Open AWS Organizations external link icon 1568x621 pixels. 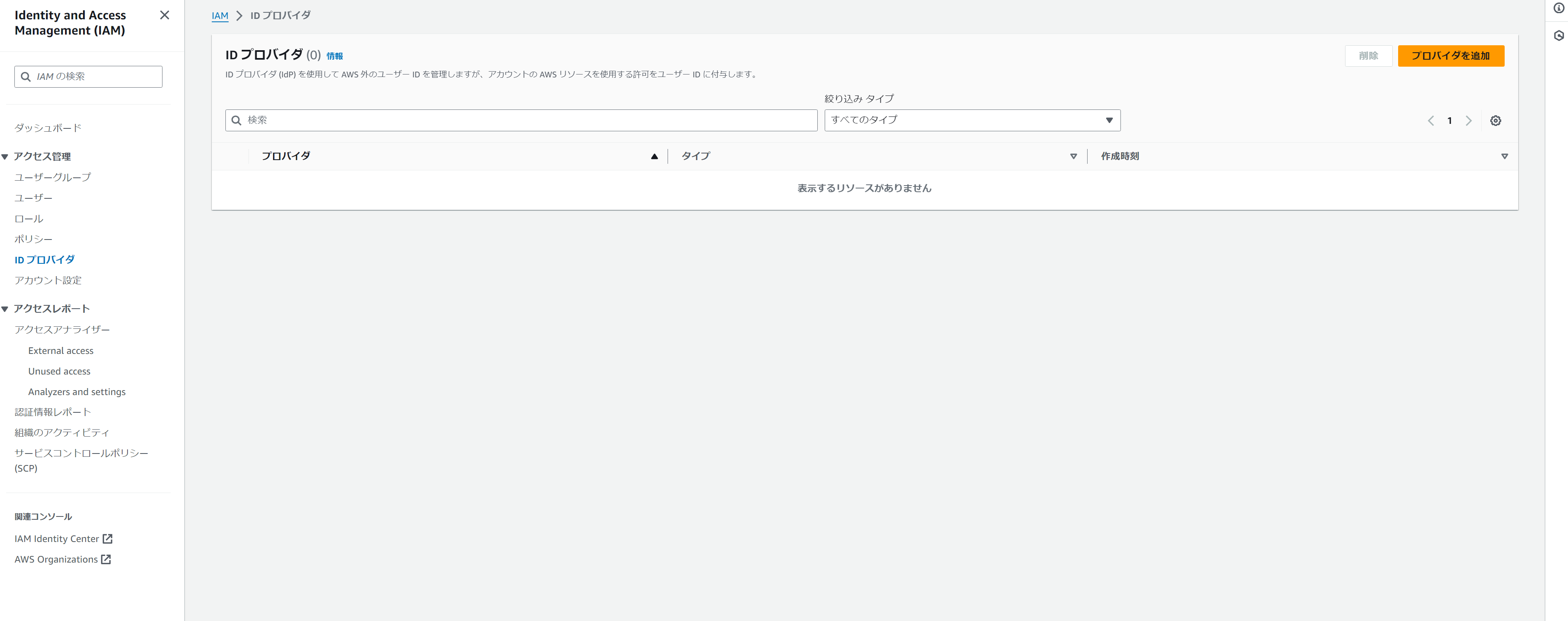[x=106, y=559]
